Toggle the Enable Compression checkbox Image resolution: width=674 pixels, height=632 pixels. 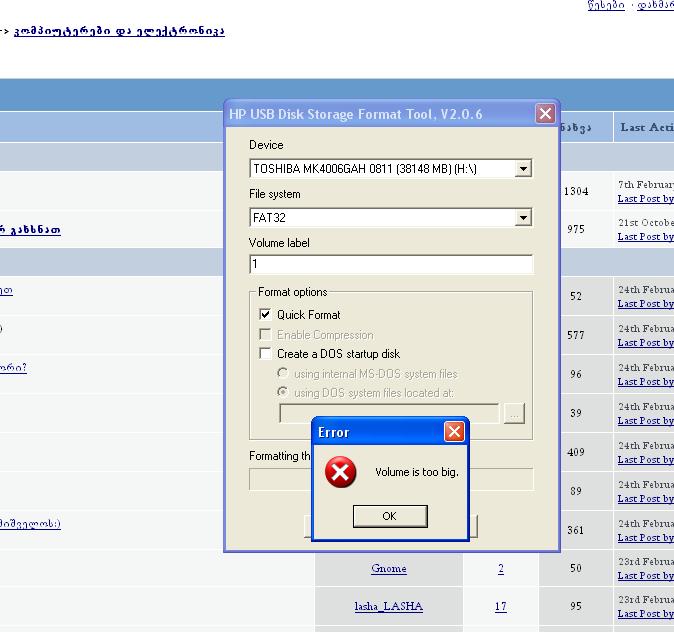(265, 334)
